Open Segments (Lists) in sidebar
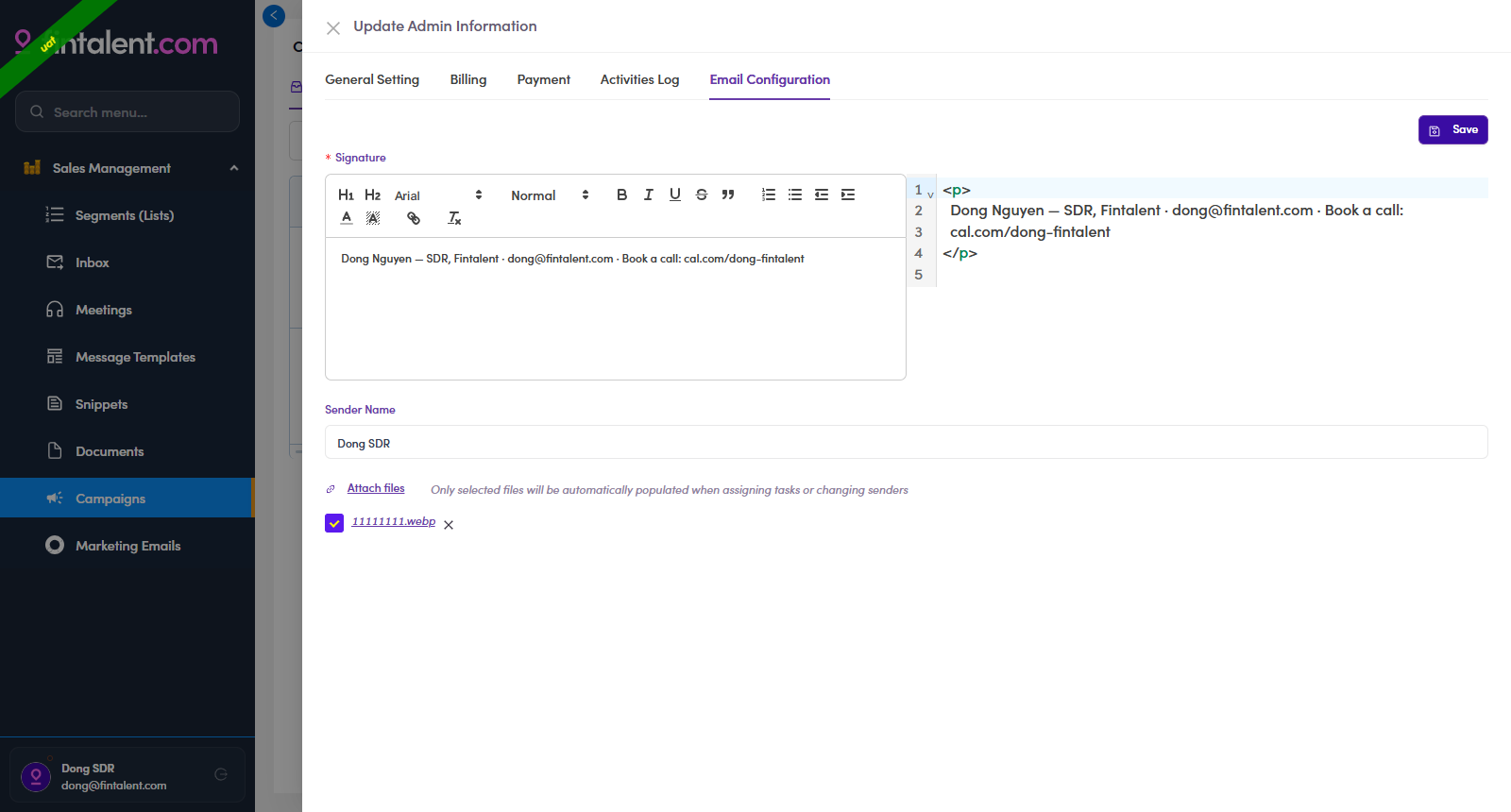1511x812 pixels. tap(126, 215)
